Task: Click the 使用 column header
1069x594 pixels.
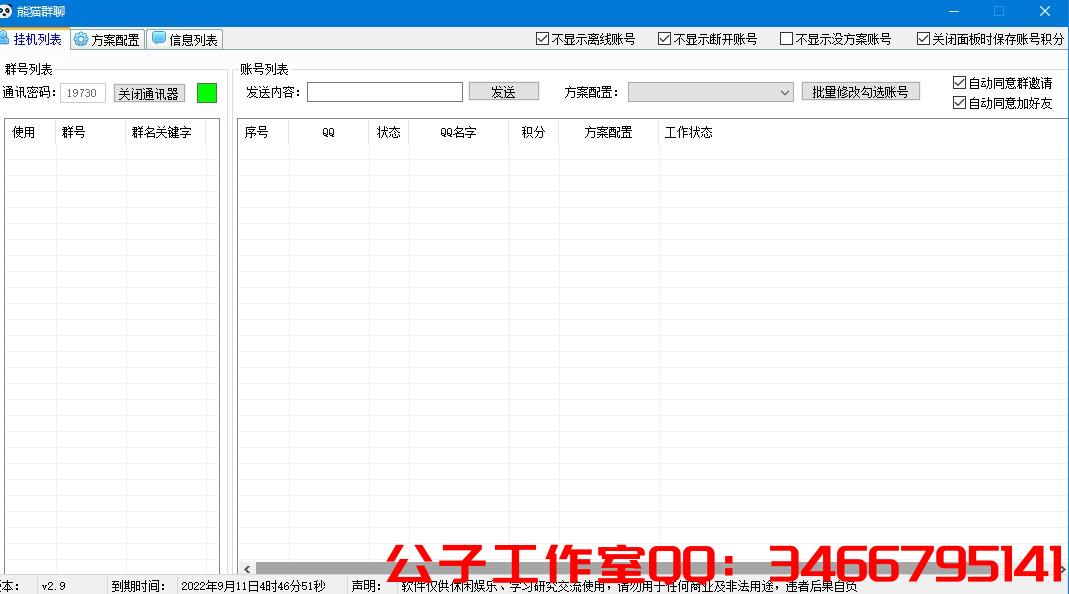Action: (29, 132)
